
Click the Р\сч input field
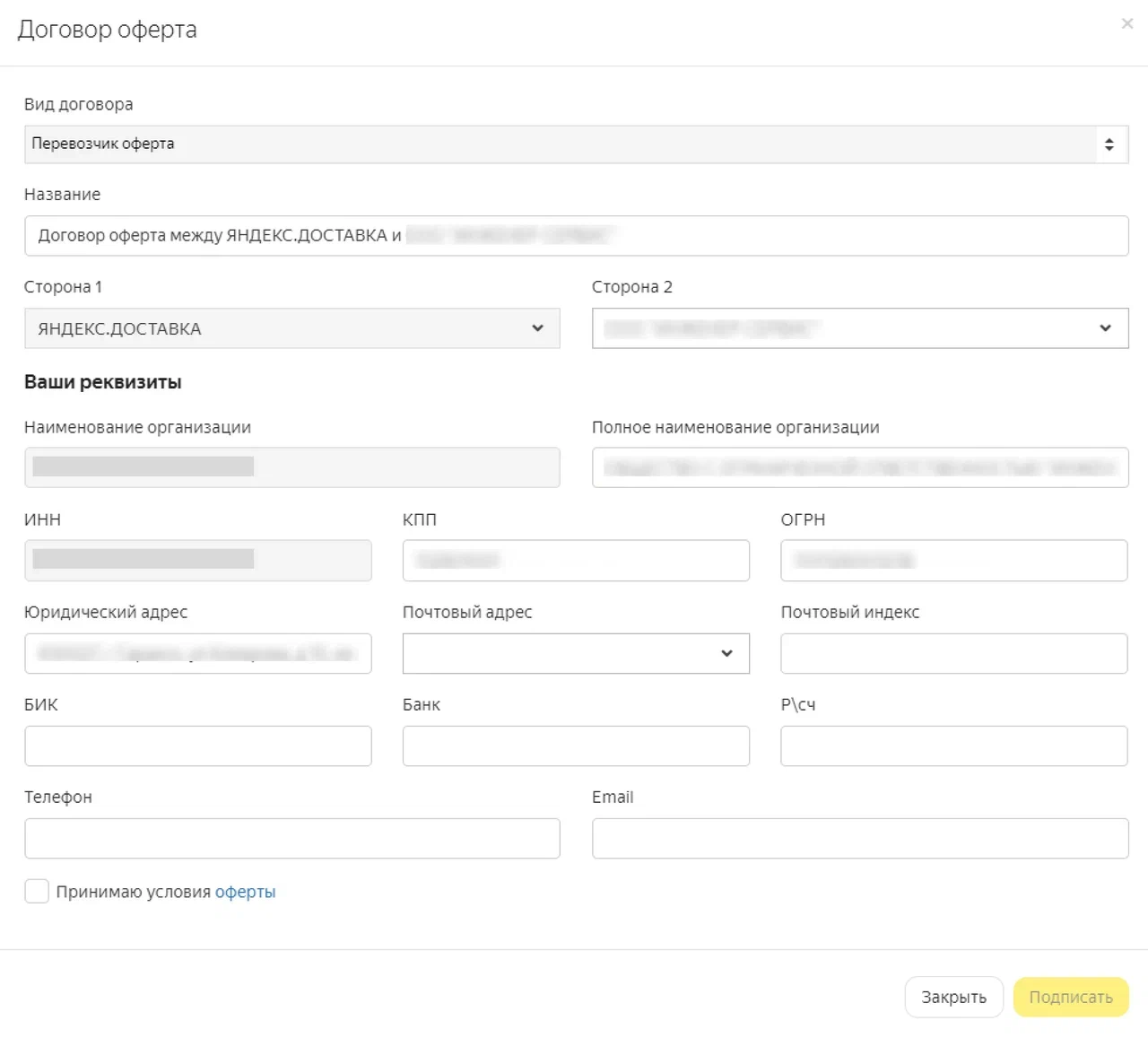953,746
